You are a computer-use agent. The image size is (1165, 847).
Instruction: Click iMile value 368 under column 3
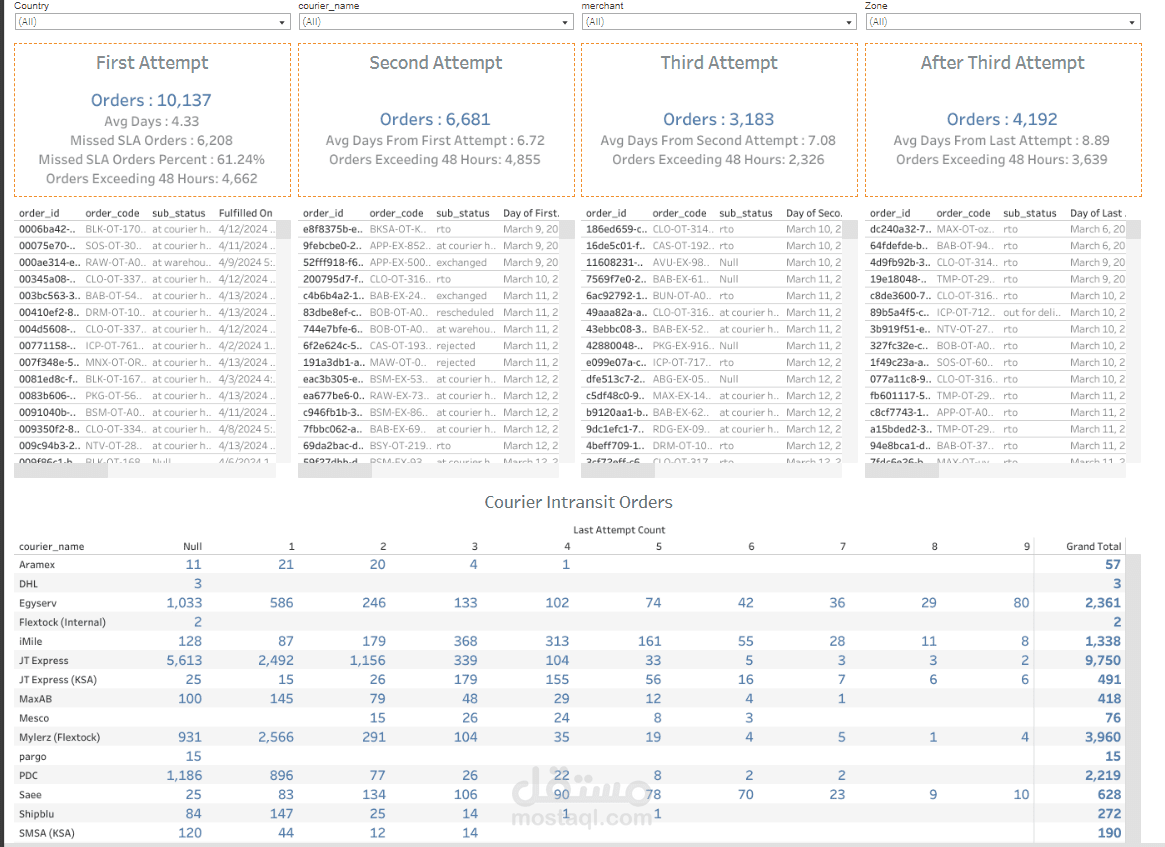[x=466, y=641]
